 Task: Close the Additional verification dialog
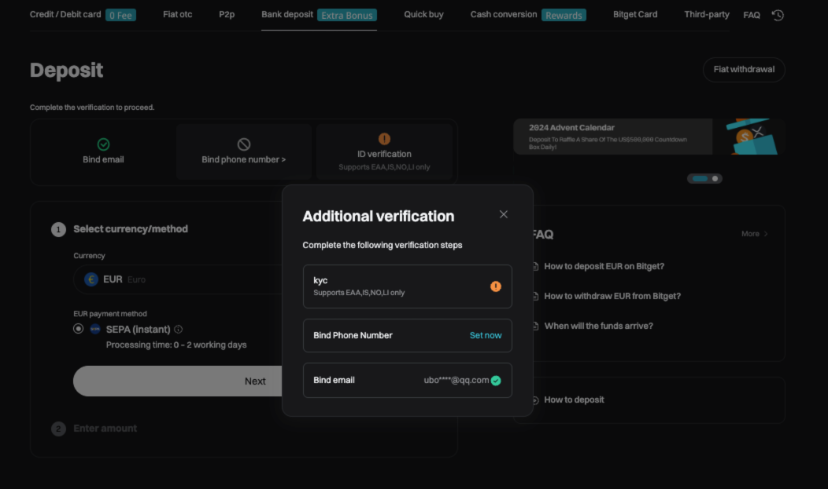503,214
